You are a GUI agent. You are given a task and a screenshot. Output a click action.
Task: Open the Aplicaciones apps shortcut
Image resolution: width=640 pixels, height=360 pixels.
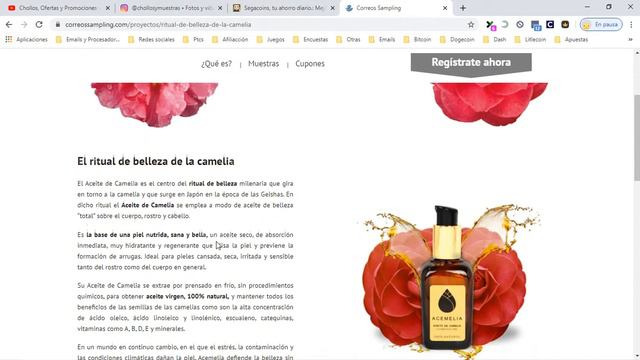pos(27,40)
